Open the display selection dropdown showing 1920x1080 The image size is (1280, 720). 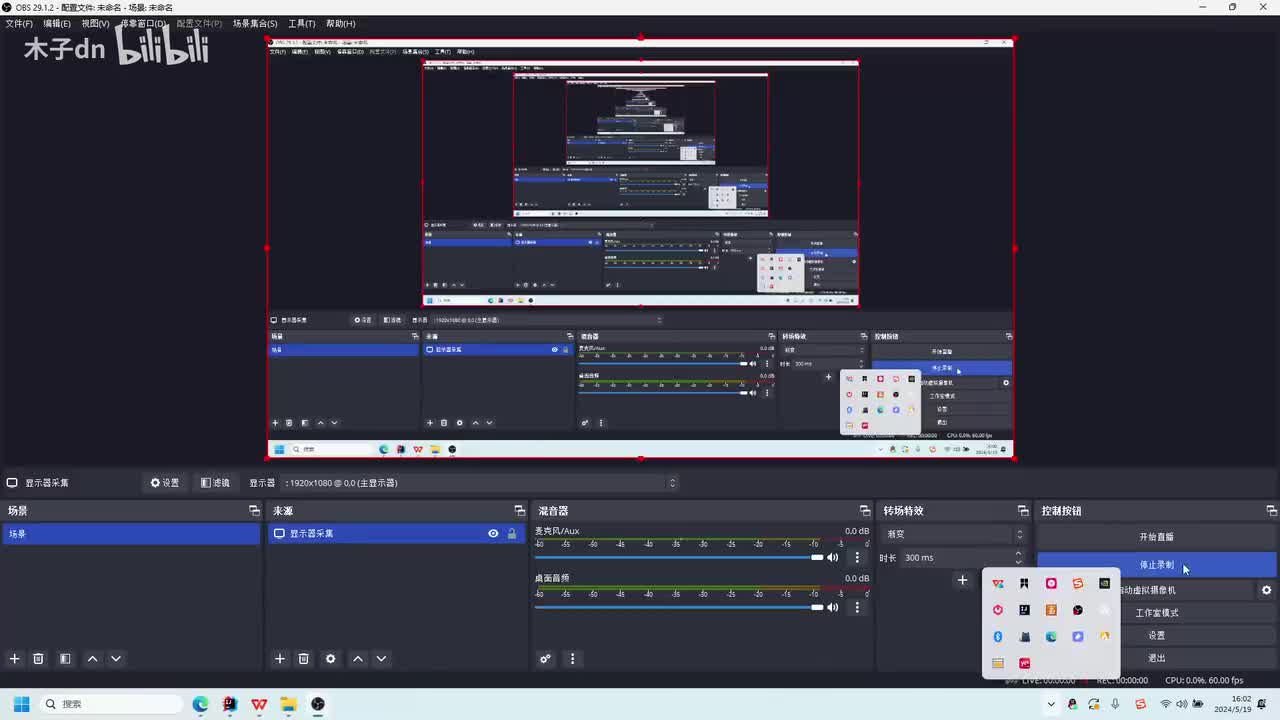(x=478, y=483)
